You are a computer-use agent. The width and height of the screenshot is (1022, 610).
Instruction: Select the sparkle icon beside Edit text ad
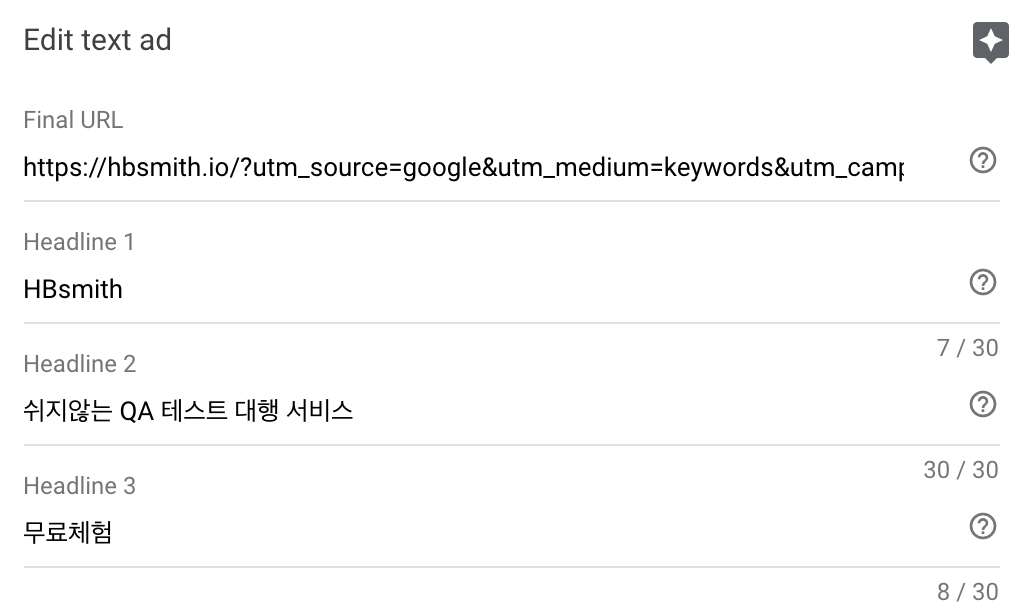tap(990, 40)
